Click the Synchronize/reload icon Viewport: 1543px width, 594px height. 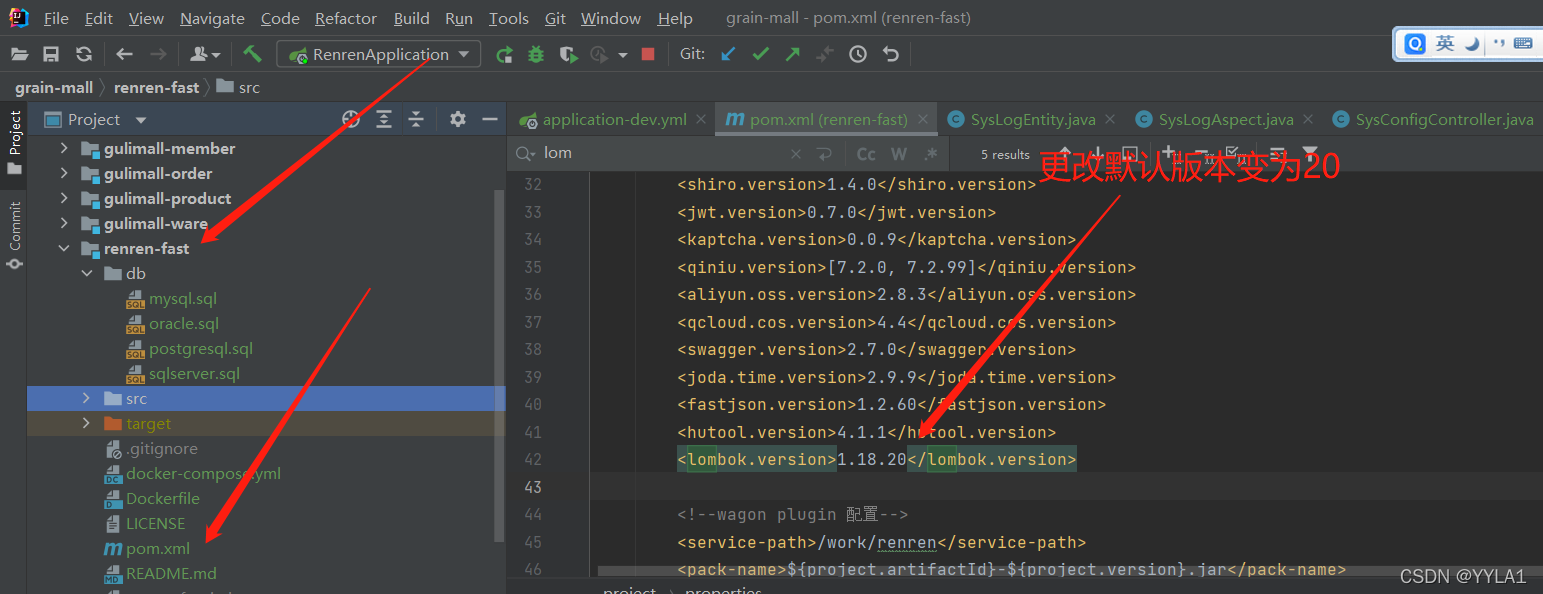click(84, 54)
